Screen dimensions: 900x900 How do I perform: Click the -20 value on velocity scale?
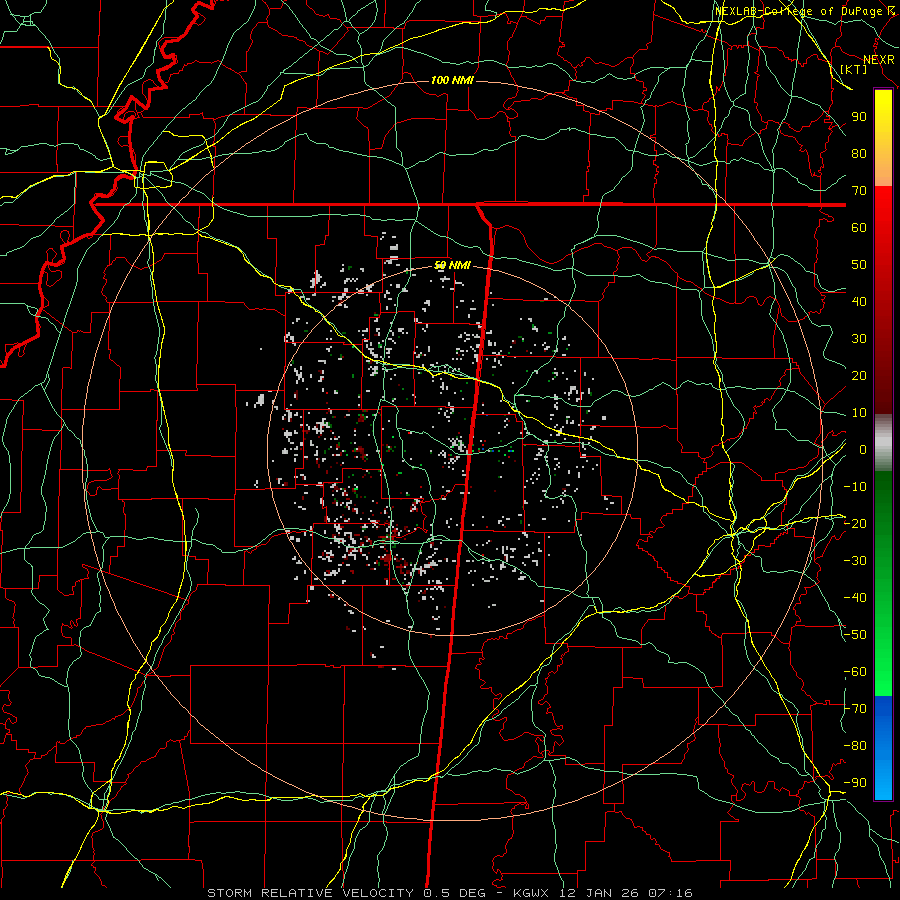(855, 523)
